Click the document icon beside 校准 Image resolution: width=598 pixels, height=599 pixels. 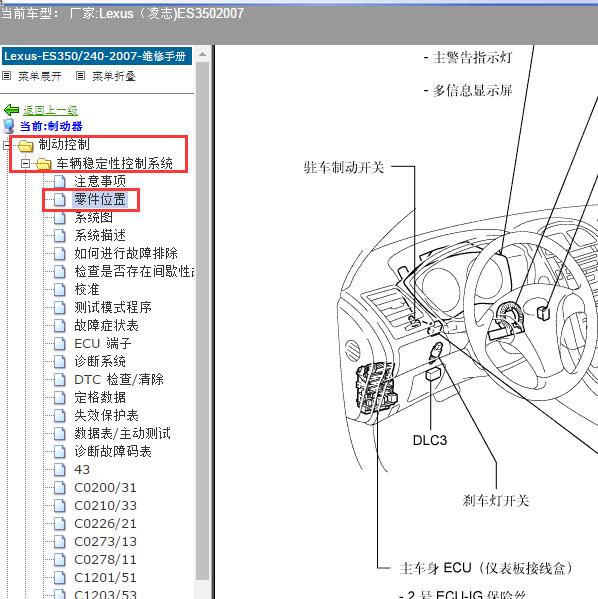click(60, 290)
